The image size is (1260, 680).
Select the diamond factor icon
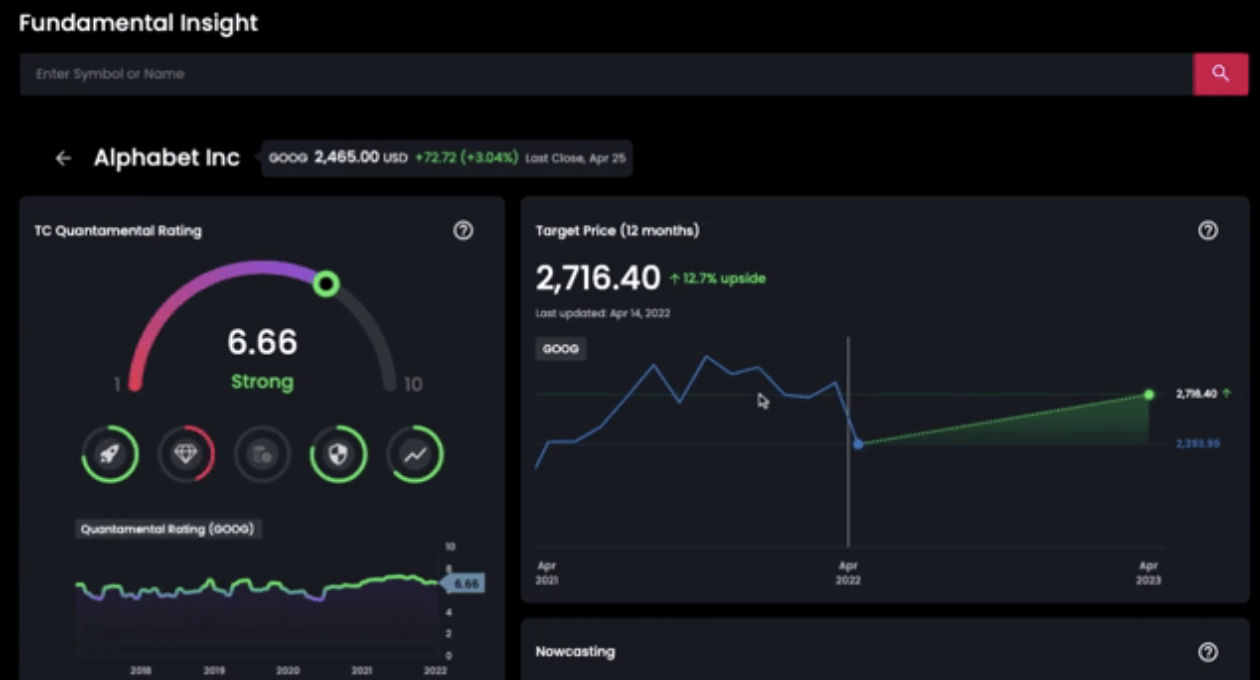(186, 455)
